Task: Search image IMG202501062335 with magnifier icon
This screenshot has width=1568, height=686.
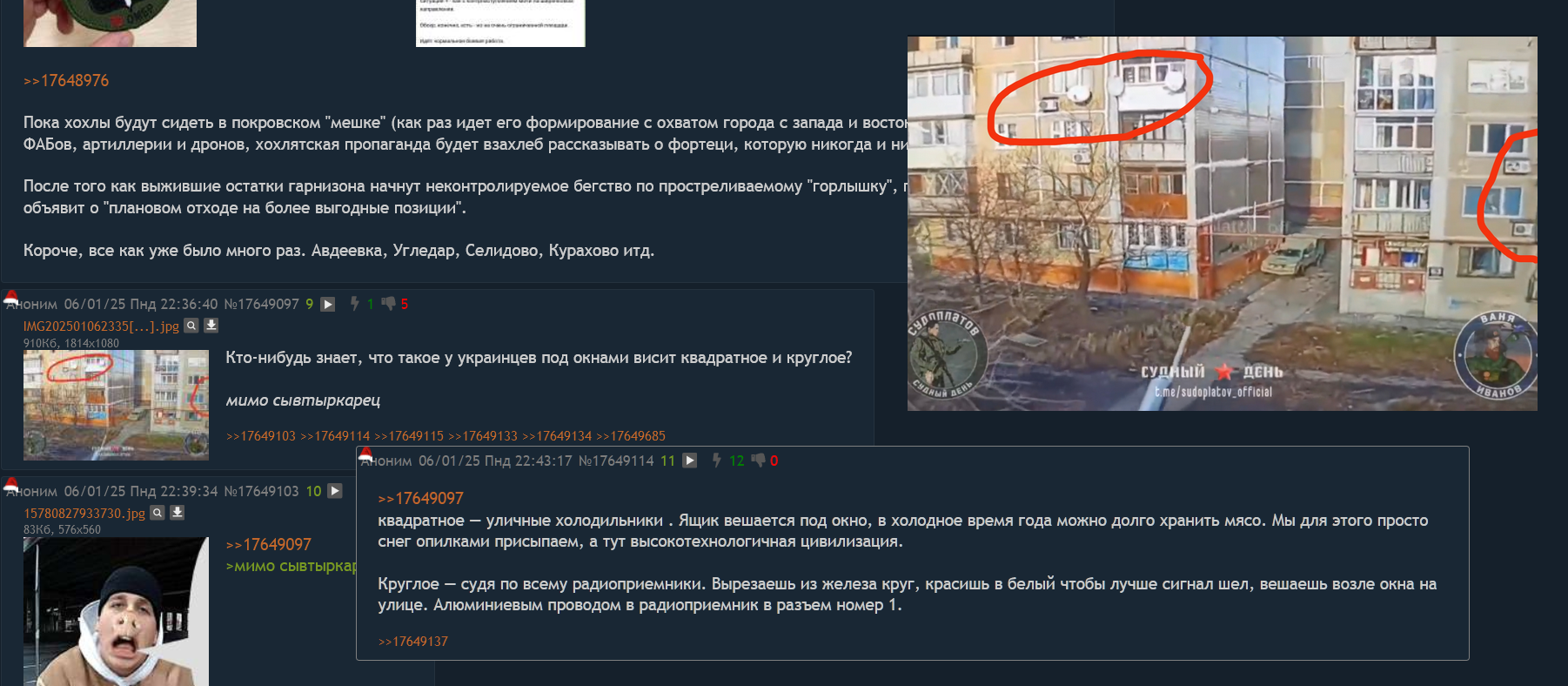Action: [x=191, y=326]
